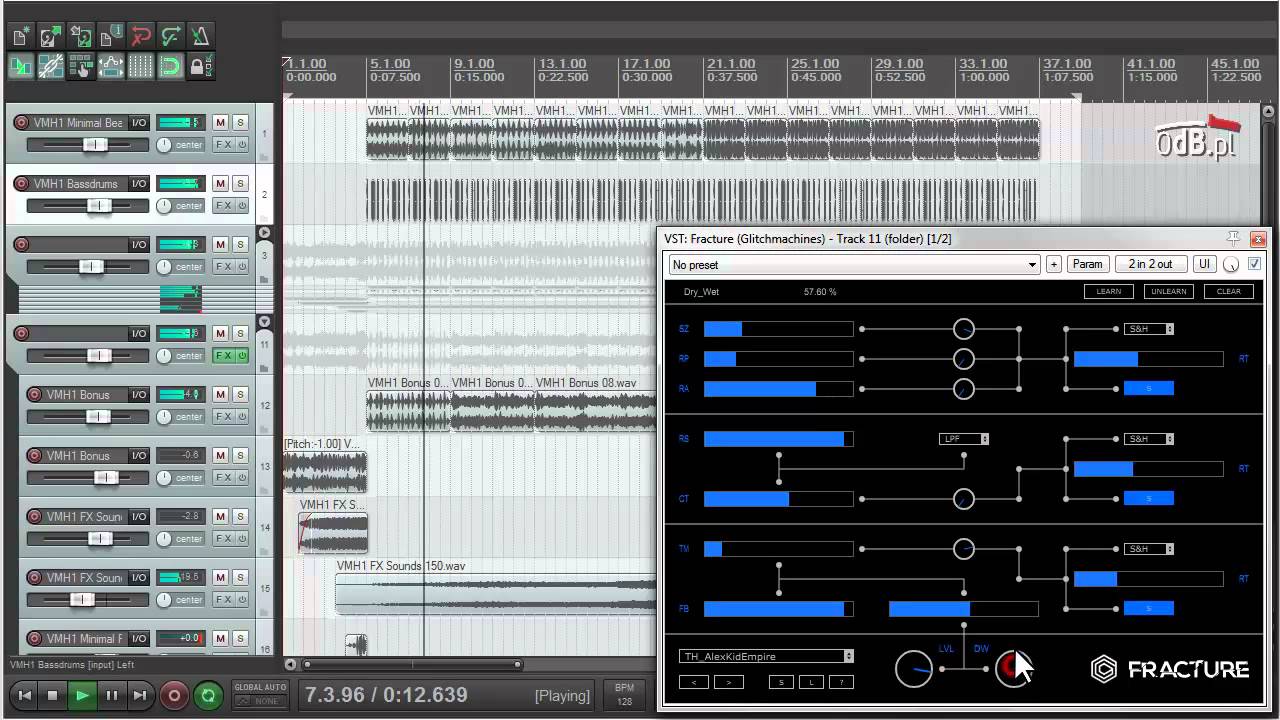The height and width of the screenshot is (720, 1280).
Task: Click the red Undo arrow icon
Action: click(141, 38)
